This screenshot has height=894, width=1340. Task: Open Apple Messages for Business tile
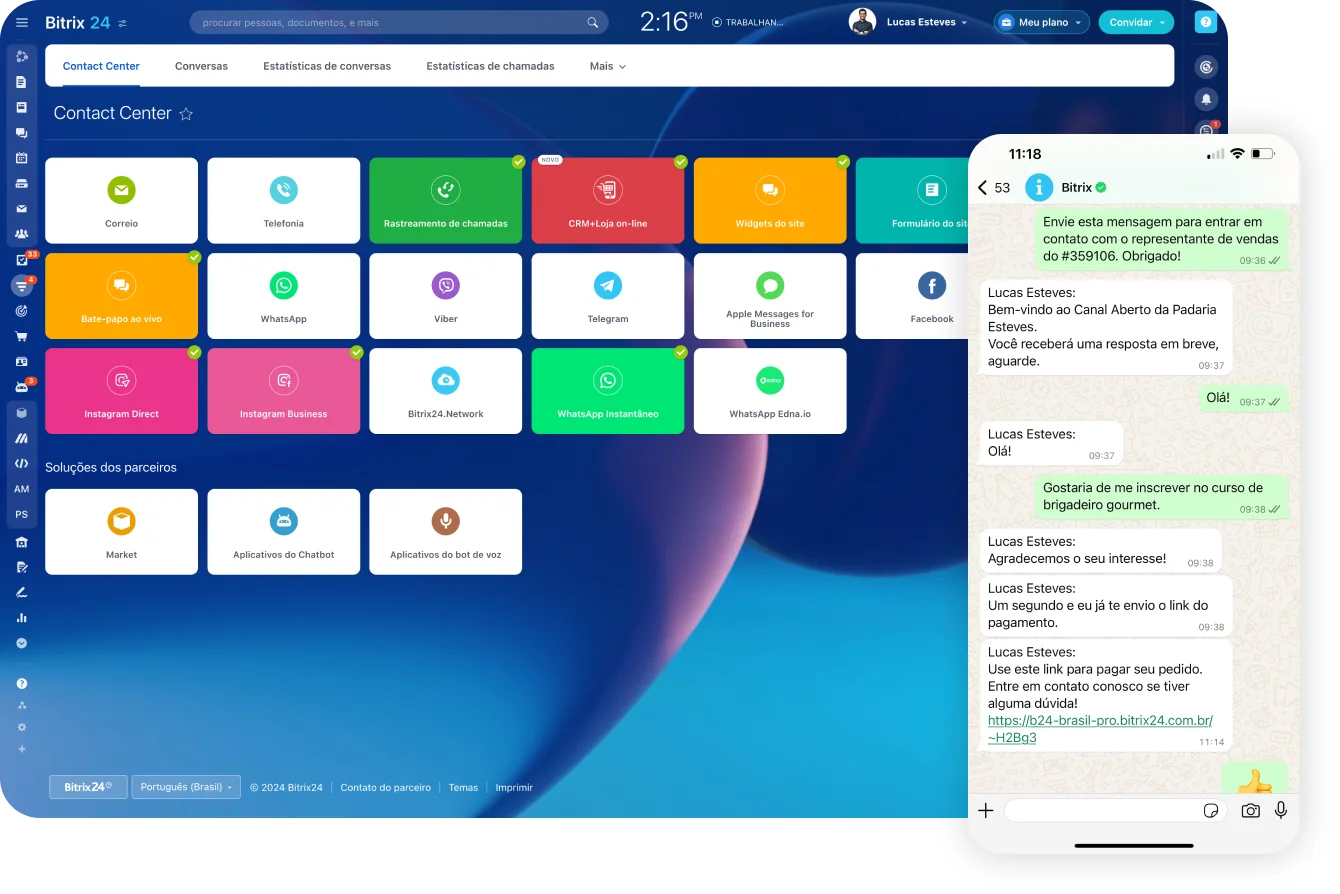[x=769, y=296]
